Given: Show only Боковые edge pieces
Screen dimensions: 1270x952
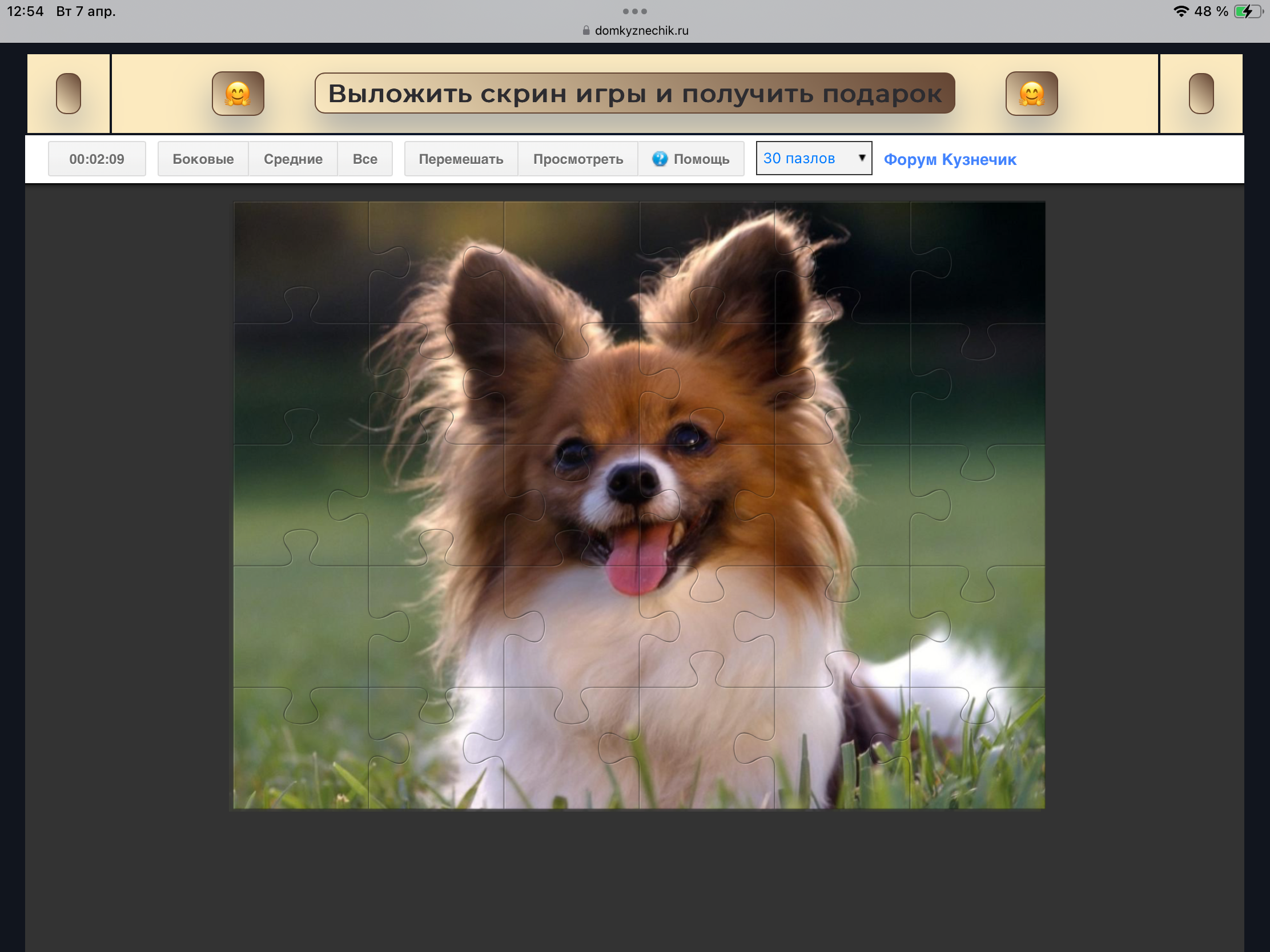Looking at the screenshot, I should click(203, 159).
